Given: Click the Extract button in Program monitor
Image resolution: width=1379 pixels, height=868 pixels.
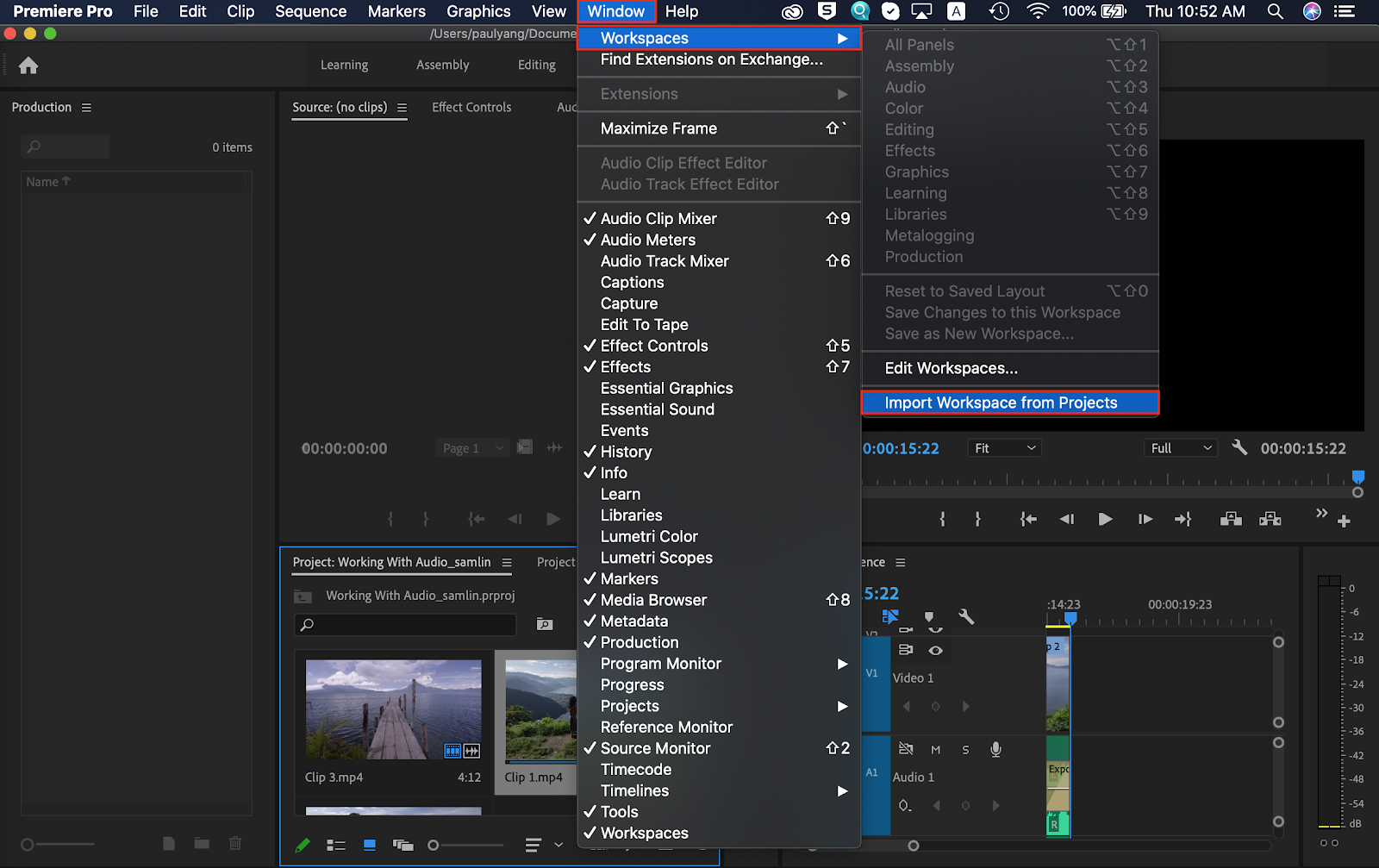Looking at the screenshot, I should tap(1270, 519).
